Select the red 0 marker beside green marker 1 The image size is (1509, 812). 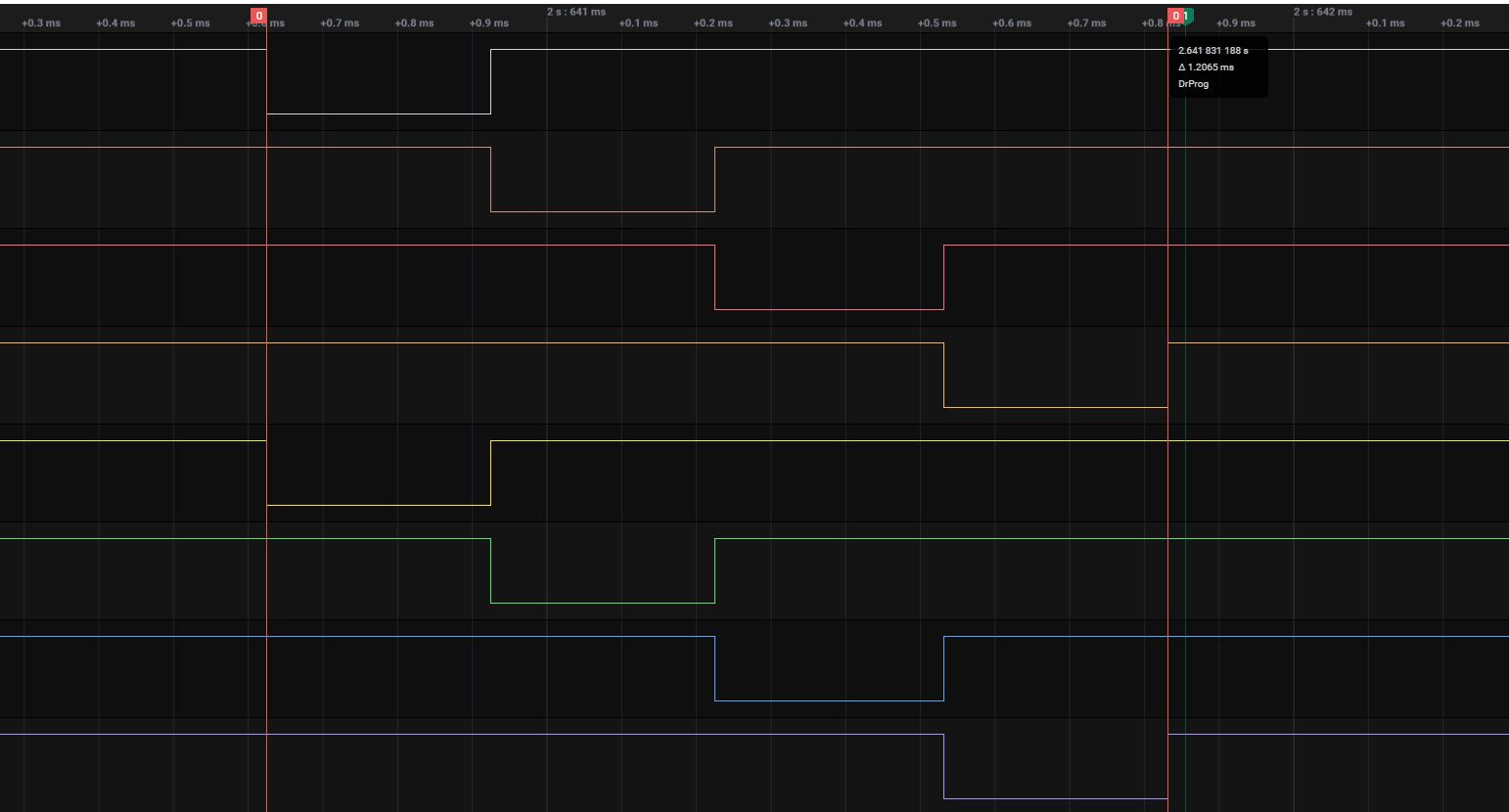(1175, 16)
